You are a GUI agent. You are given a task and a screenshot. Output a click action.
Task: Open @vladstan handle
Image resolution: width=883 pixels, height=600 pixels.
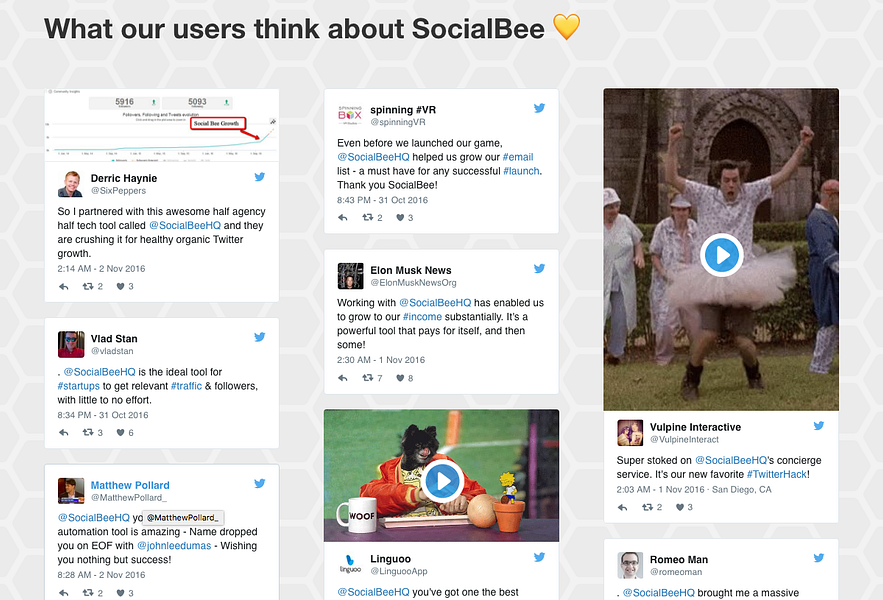(x=112, y=351)
